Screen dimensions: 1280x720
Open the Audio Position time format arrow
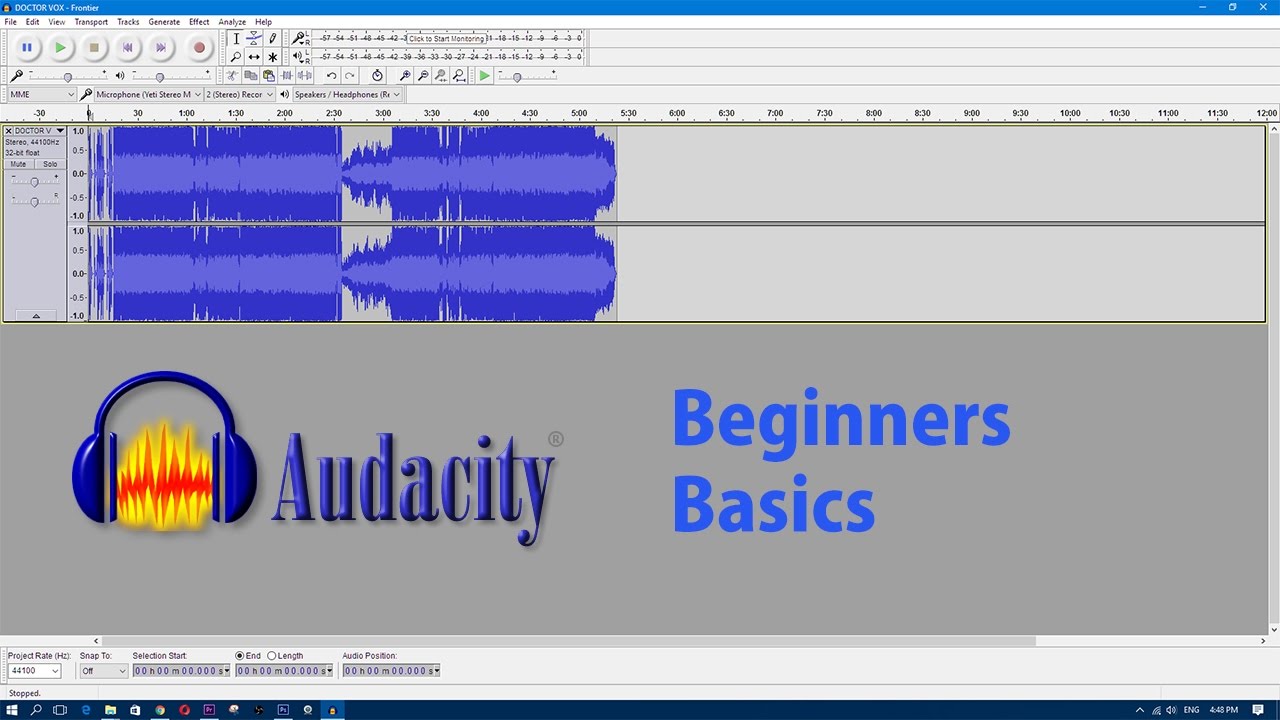[437, 671]
